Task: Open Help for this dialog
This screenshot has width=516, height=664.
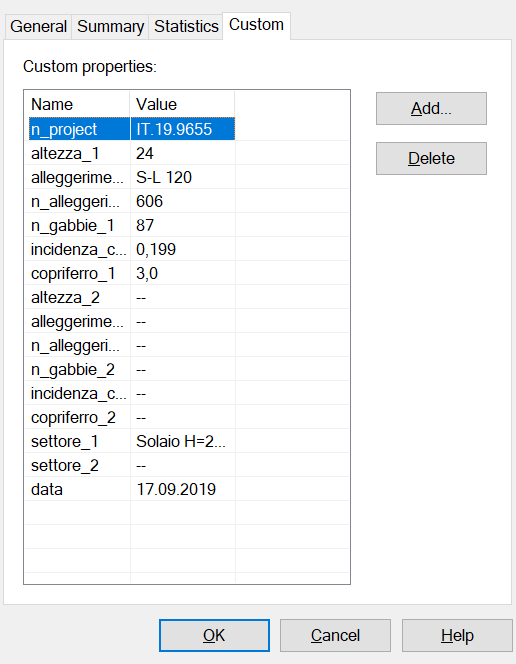Action: tap(457, 635)
